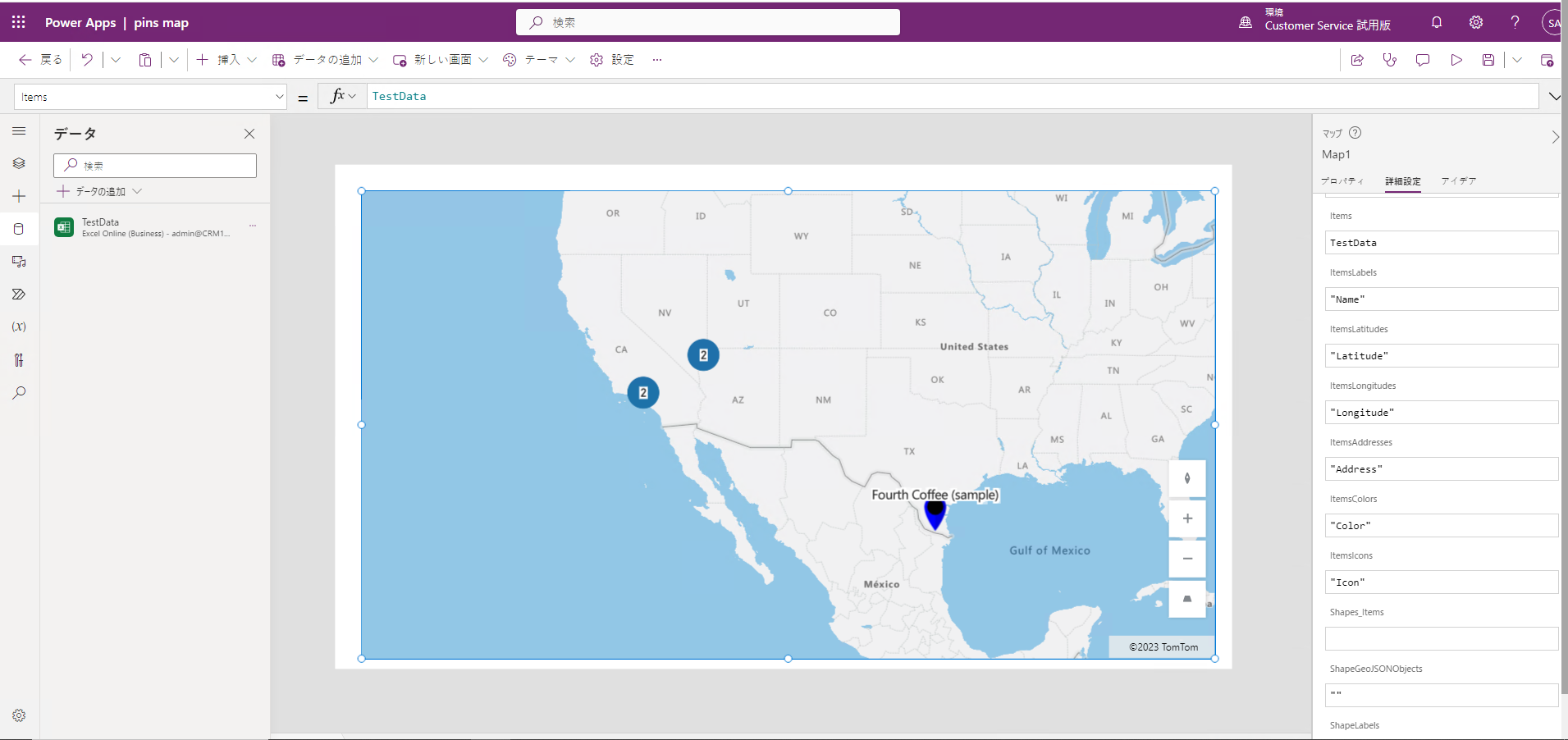Open more options for TestData
The height and width of the screenshot is (740, 1568).
[x=253, y=226]
